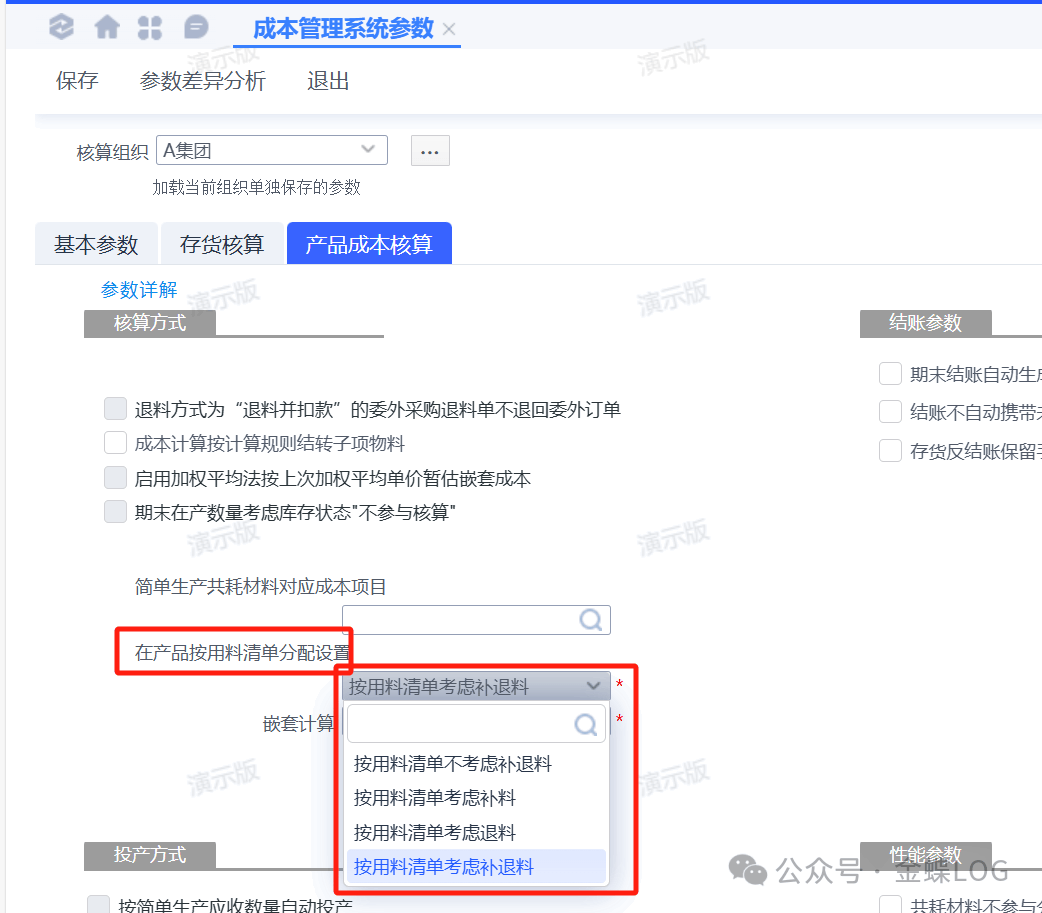This screenshot has width=1042, height=913.
Task: Enable 成本计算按计算规则结转子项物料 checkbox
Action: (116, 443)
